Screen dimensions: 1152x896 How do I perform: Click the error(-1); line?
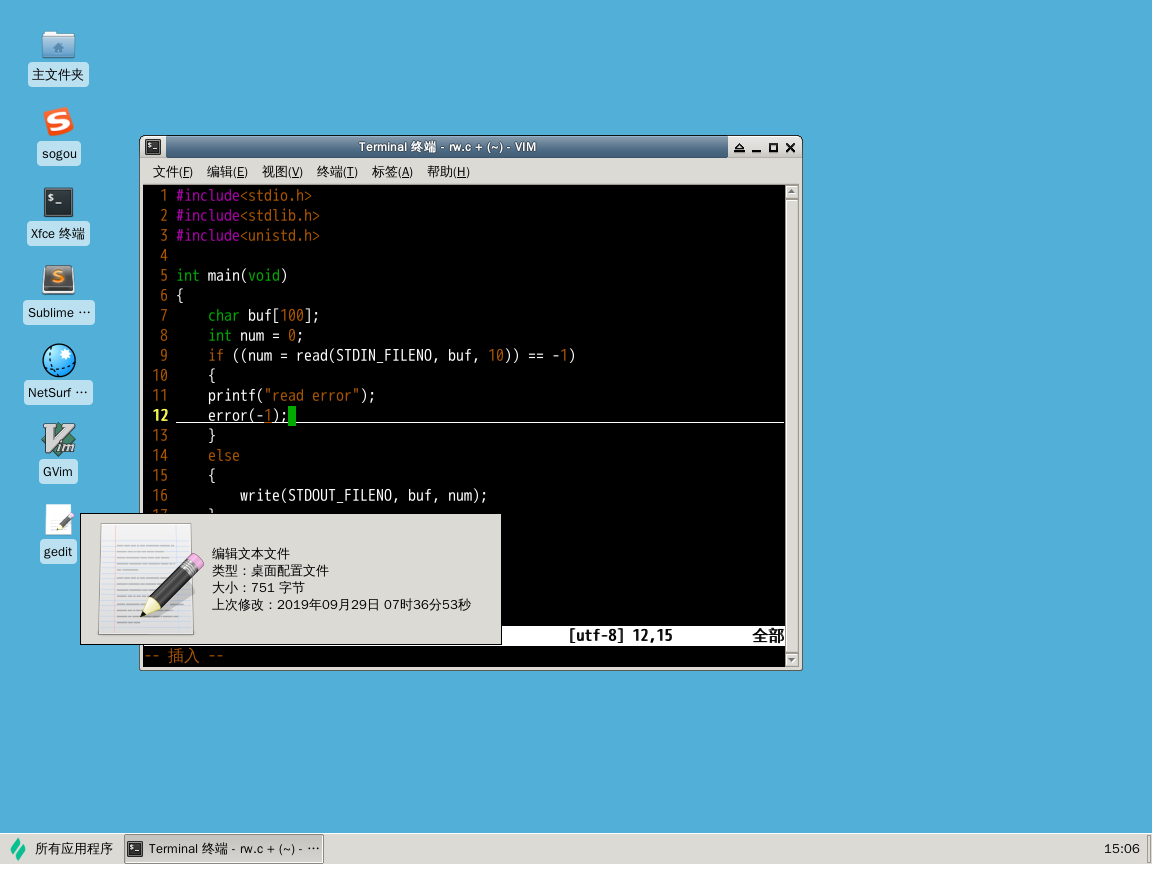click(248, 415)
